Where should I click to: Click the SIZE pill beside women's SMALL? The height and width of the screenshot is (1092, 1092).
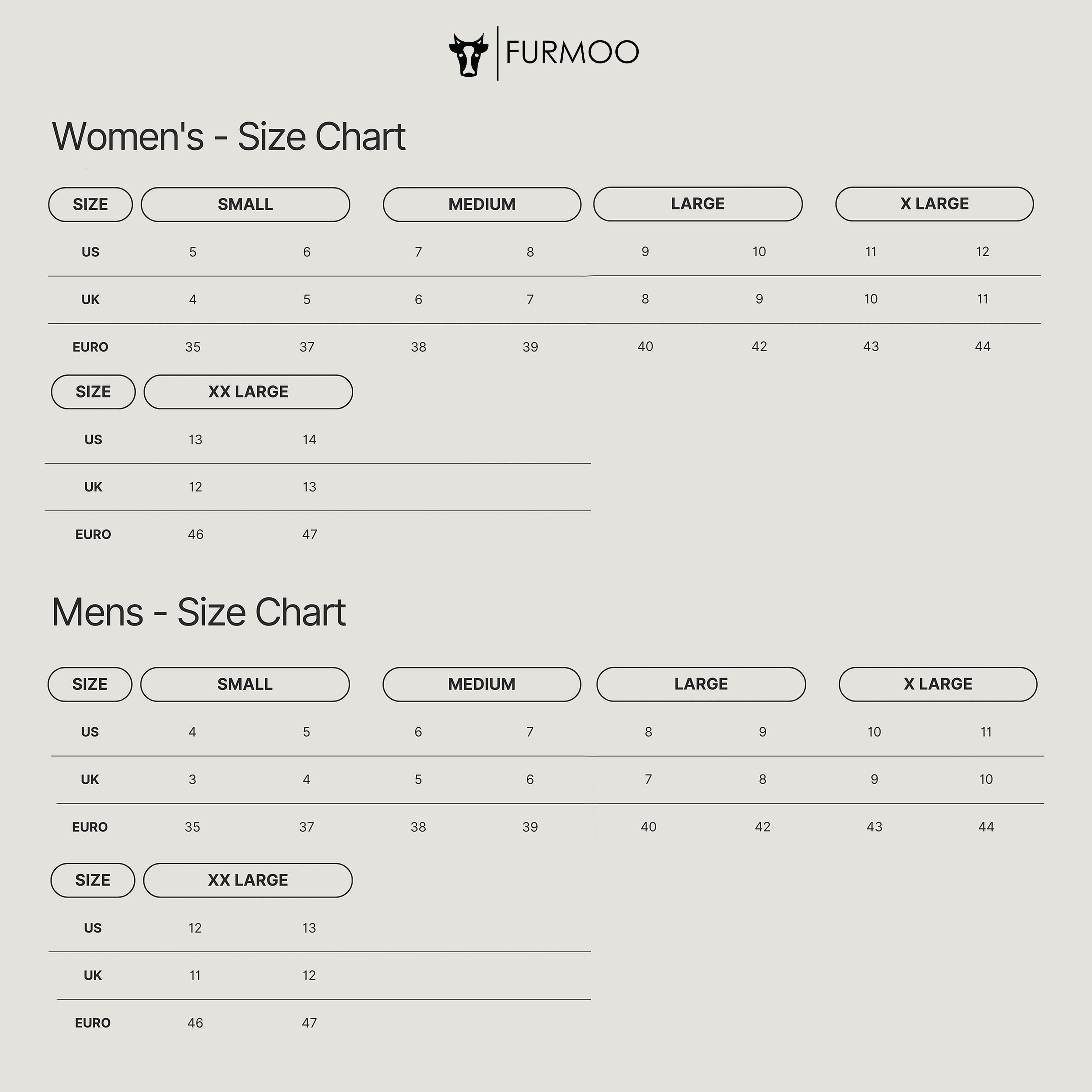pyautogui.click(x=91, y=204)
